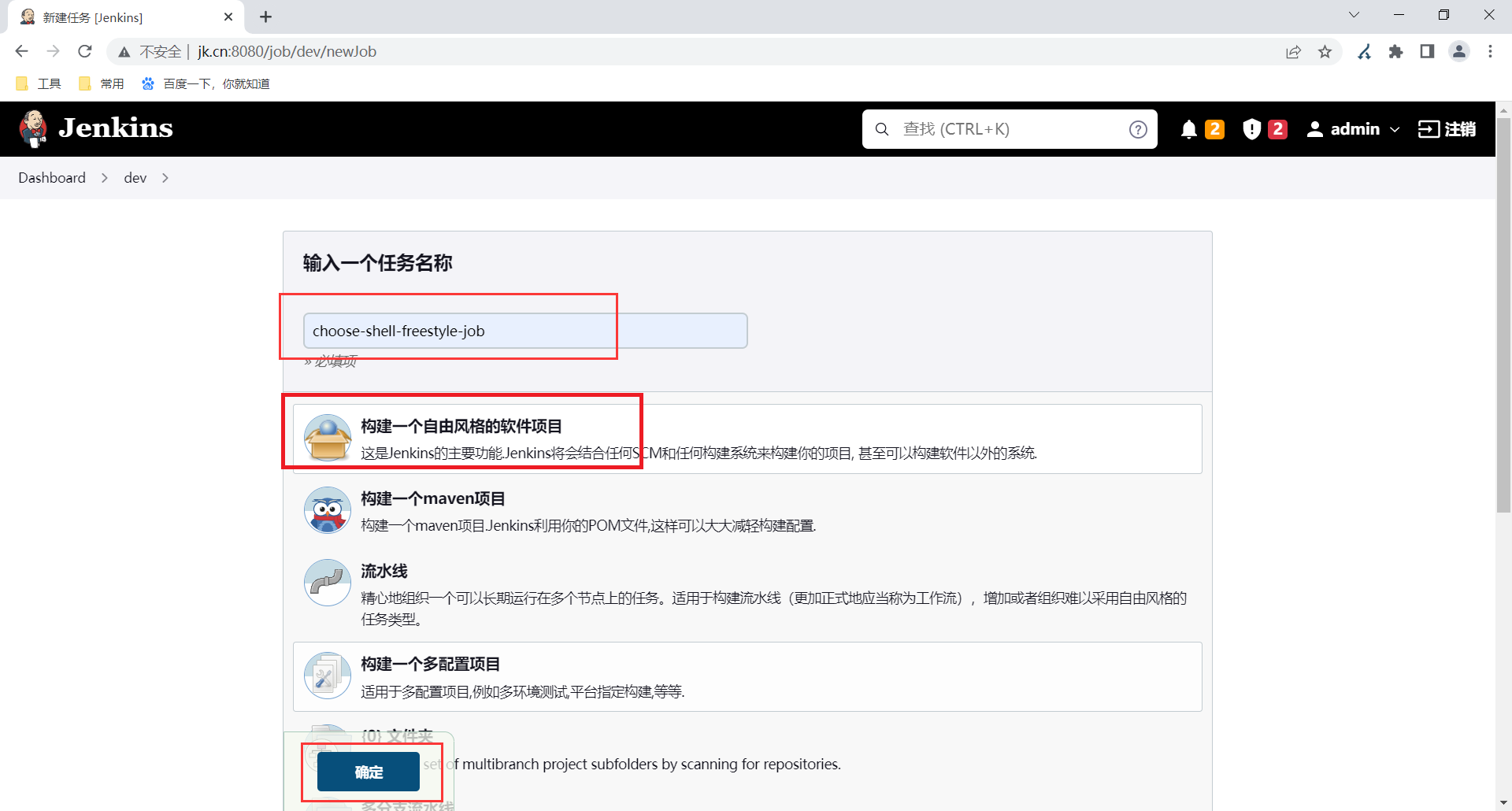Select 流水线 project type title
The height and width of the screenshot is (811, 1512).
click(384, 571)
